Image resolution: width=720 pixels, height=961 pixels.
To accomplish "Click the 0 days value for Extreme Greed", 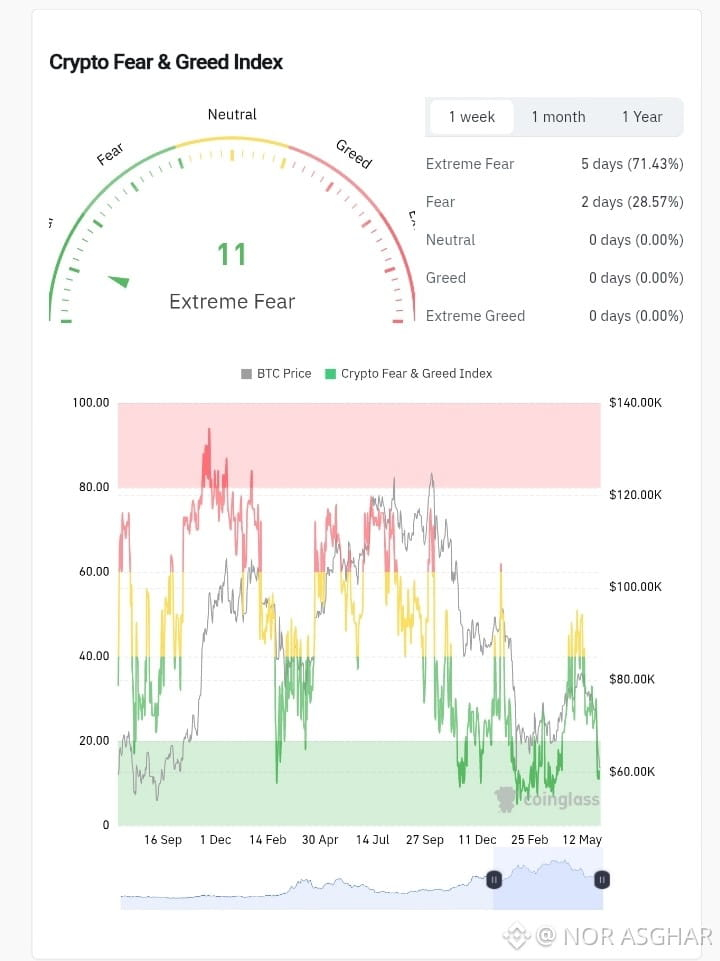I will point(636,316).
